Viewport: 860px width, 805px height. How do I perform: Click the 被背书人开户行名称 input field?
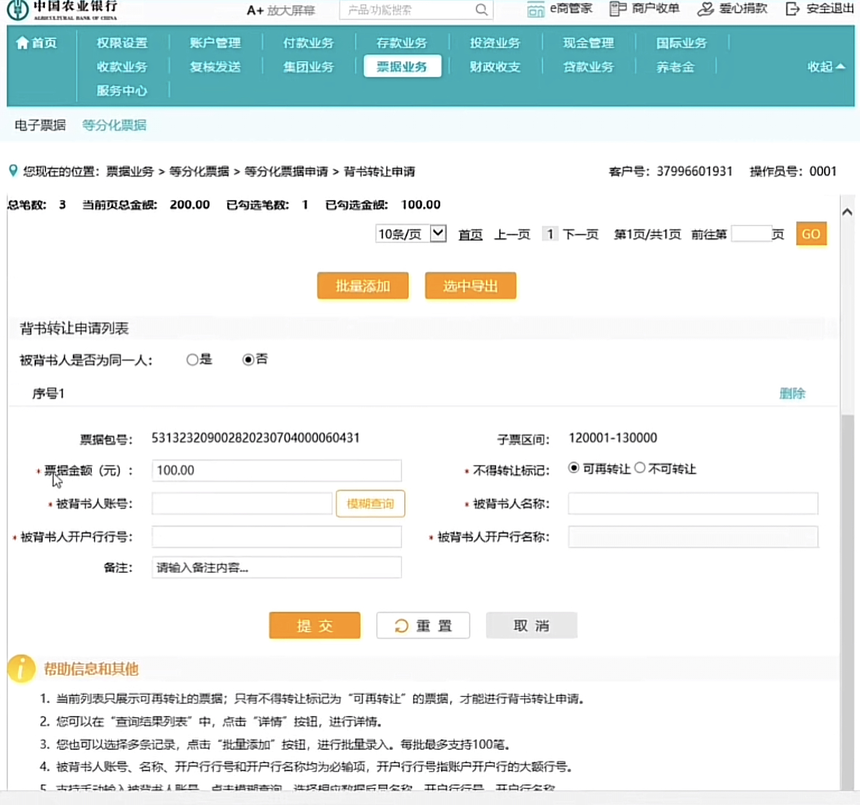[x=693, y=537]
